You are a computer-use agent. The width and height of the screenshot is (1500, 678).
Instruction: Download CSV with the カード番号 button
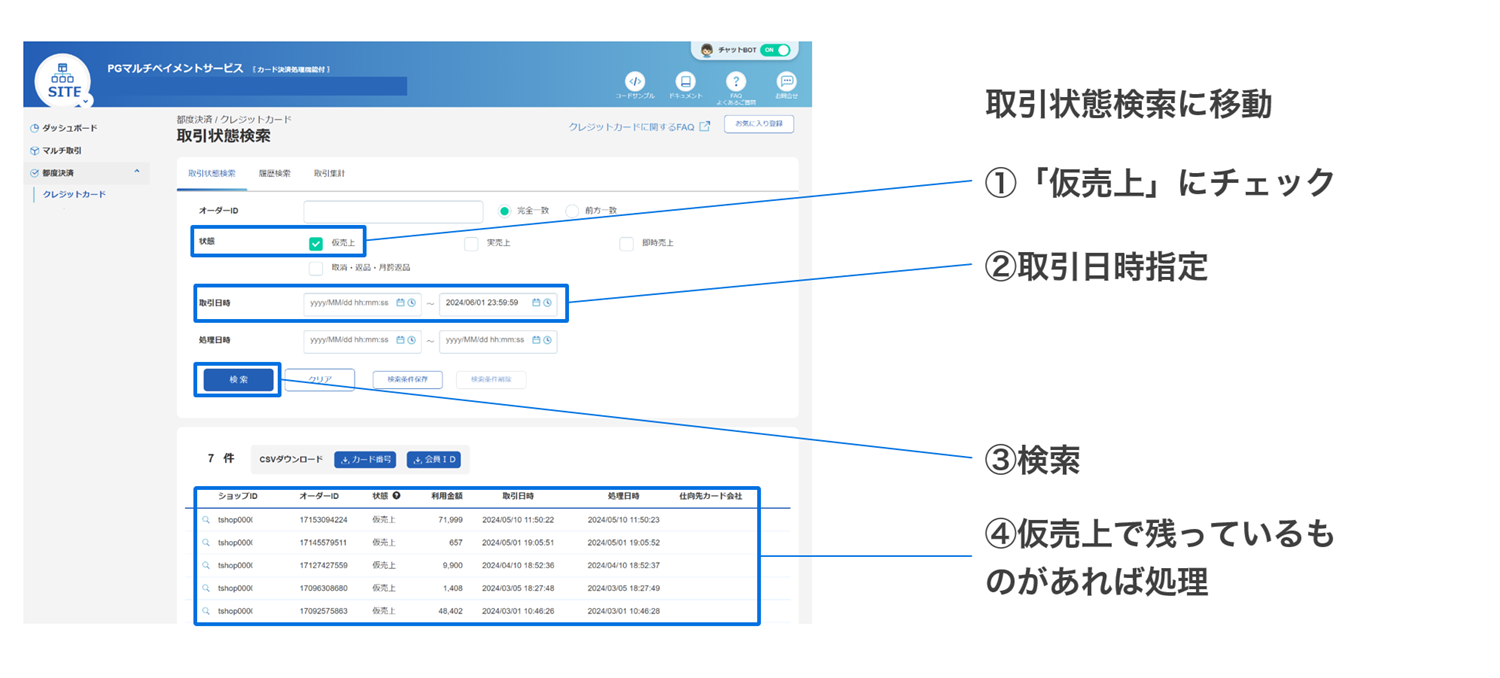click(x=365, y=460)
